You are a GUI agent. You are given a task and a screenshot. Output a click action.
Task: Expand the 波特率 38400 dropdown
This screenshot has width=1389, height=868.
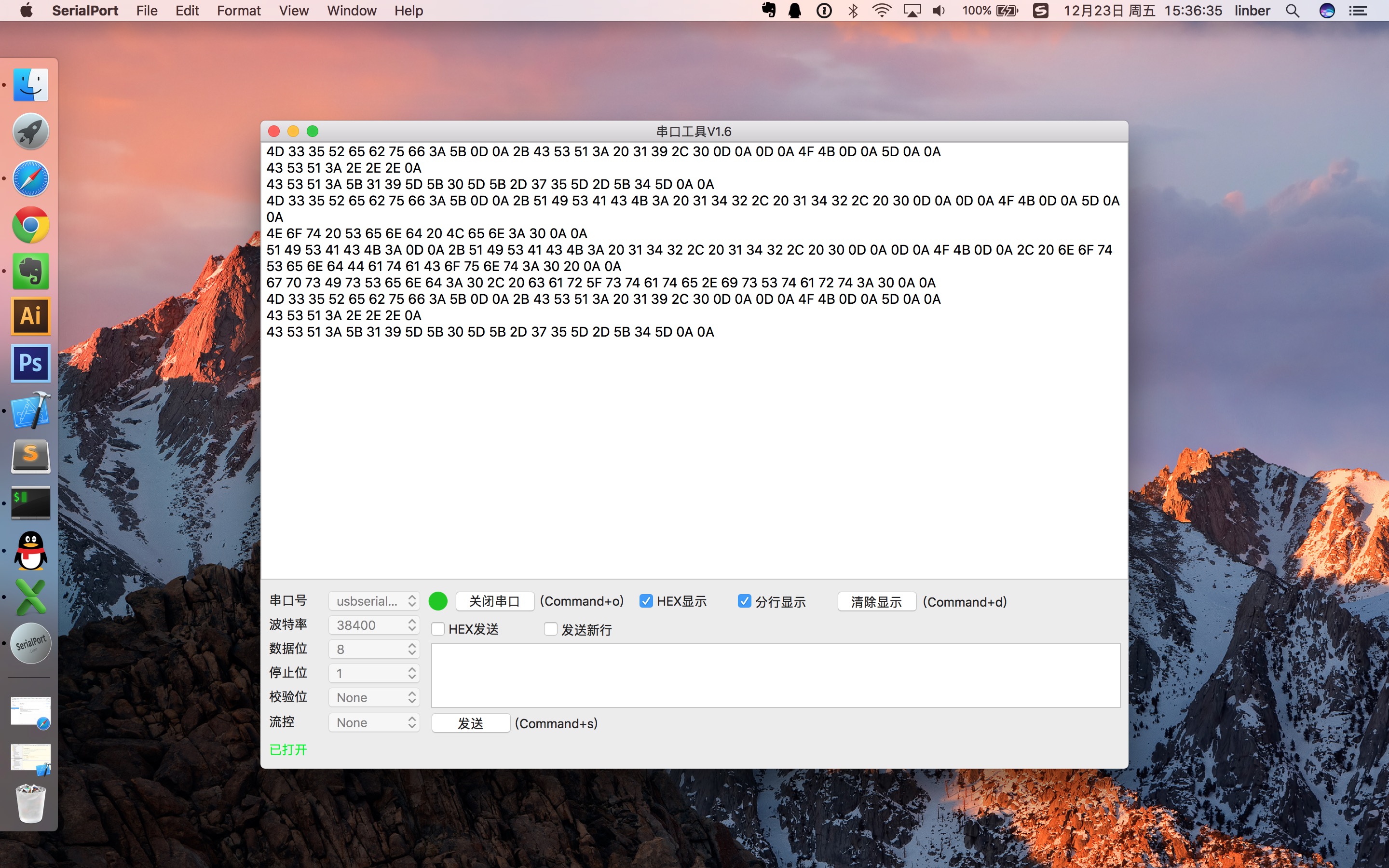coord(374,625)
